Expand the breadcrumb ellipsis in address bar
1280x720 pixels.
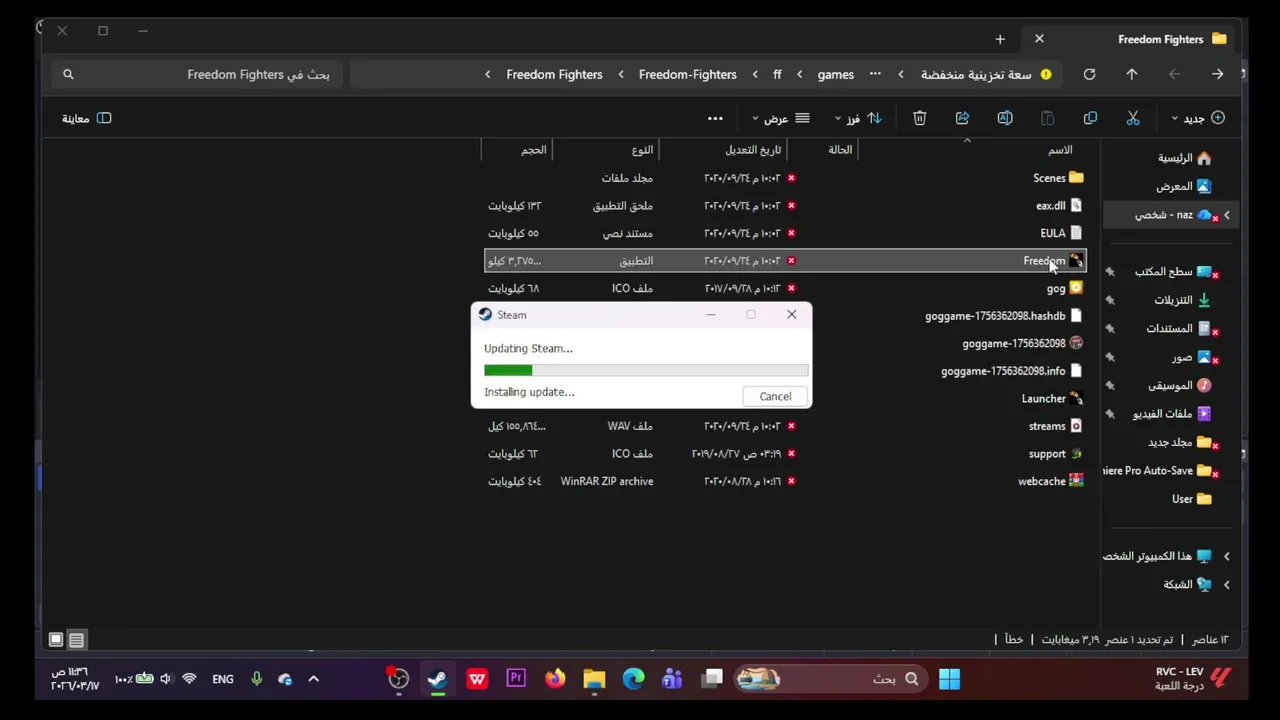(875, 74)
